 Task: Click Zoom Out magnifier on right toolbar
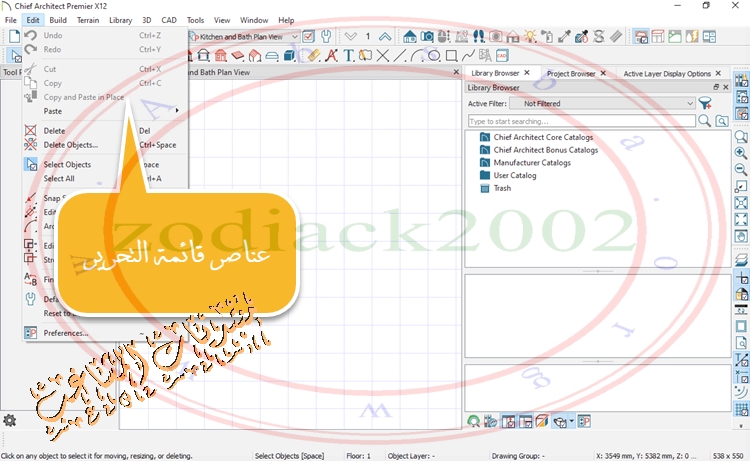point(741,169)
